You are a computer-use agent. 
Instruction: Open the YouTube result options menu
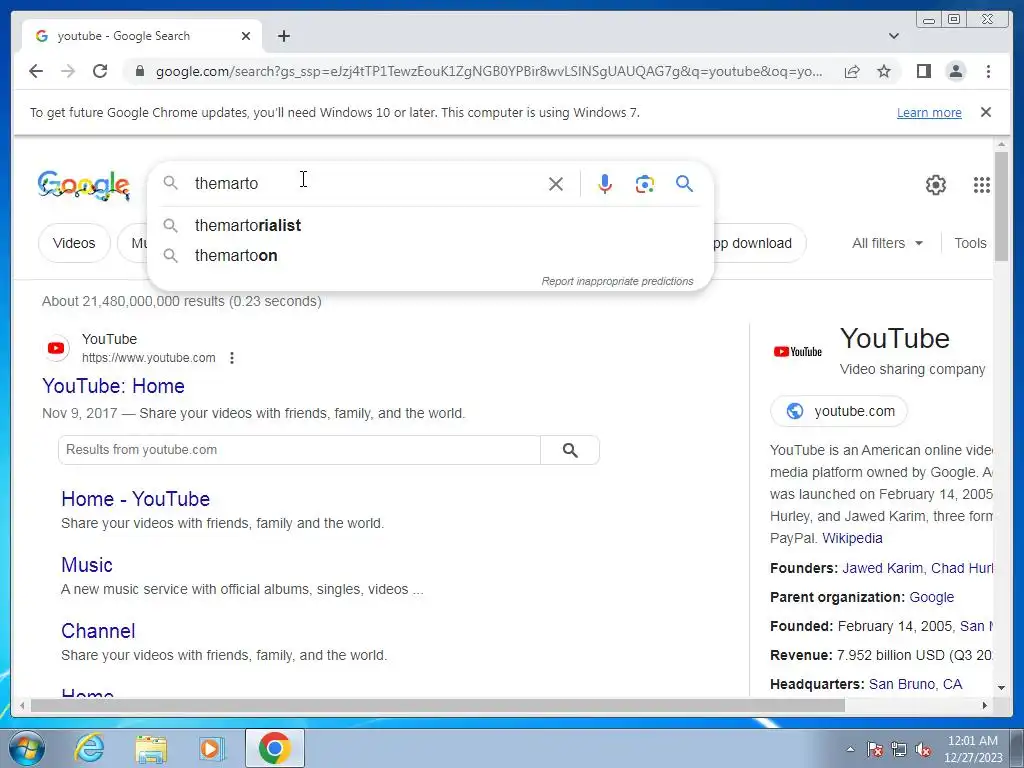(x=232, y=358)
